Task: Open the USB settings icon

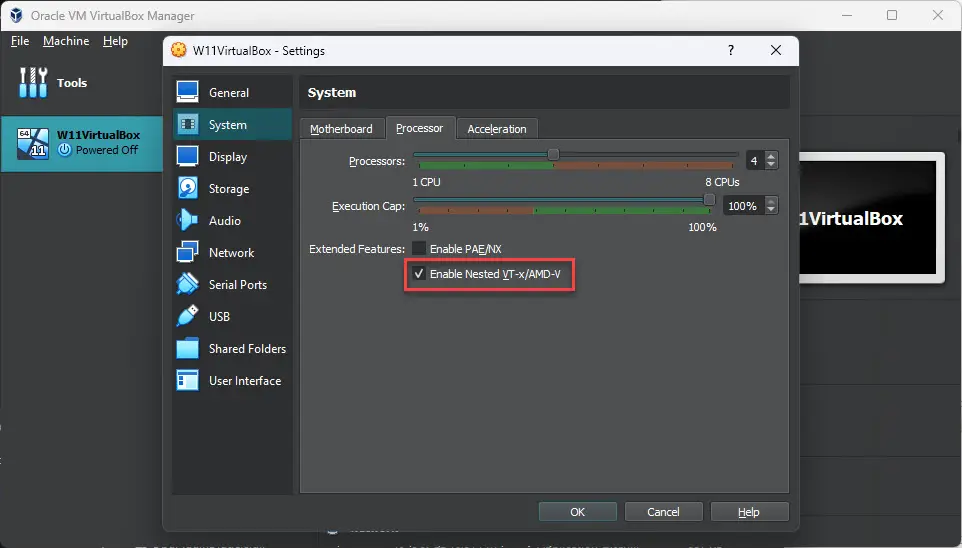Action: point(188,317)
